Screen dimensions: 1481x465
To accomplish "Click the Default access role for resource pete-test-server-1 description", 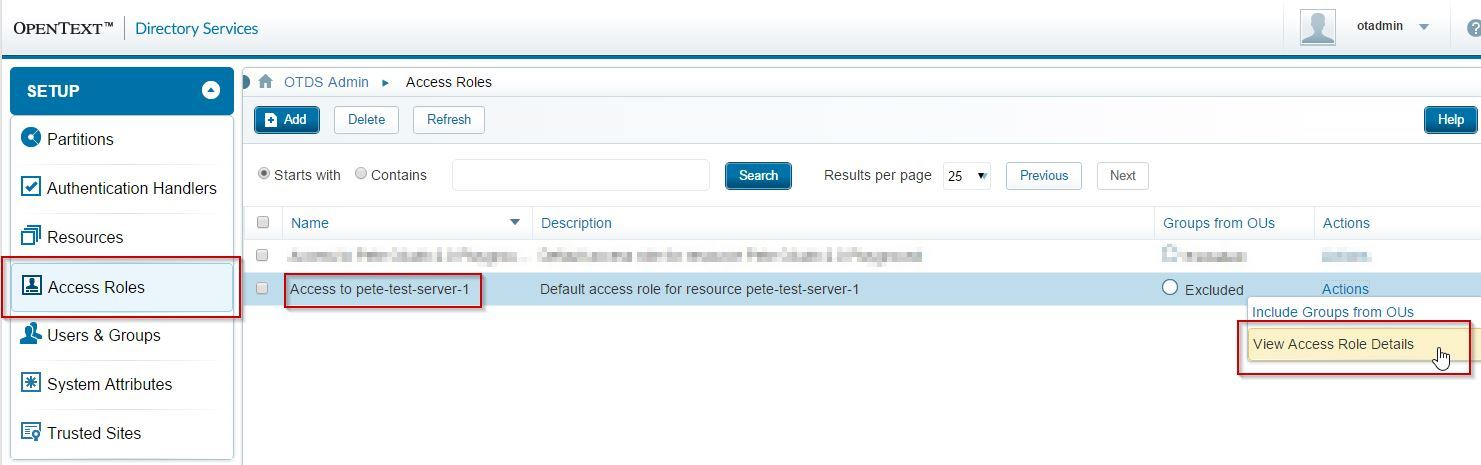I will point(699,289).
